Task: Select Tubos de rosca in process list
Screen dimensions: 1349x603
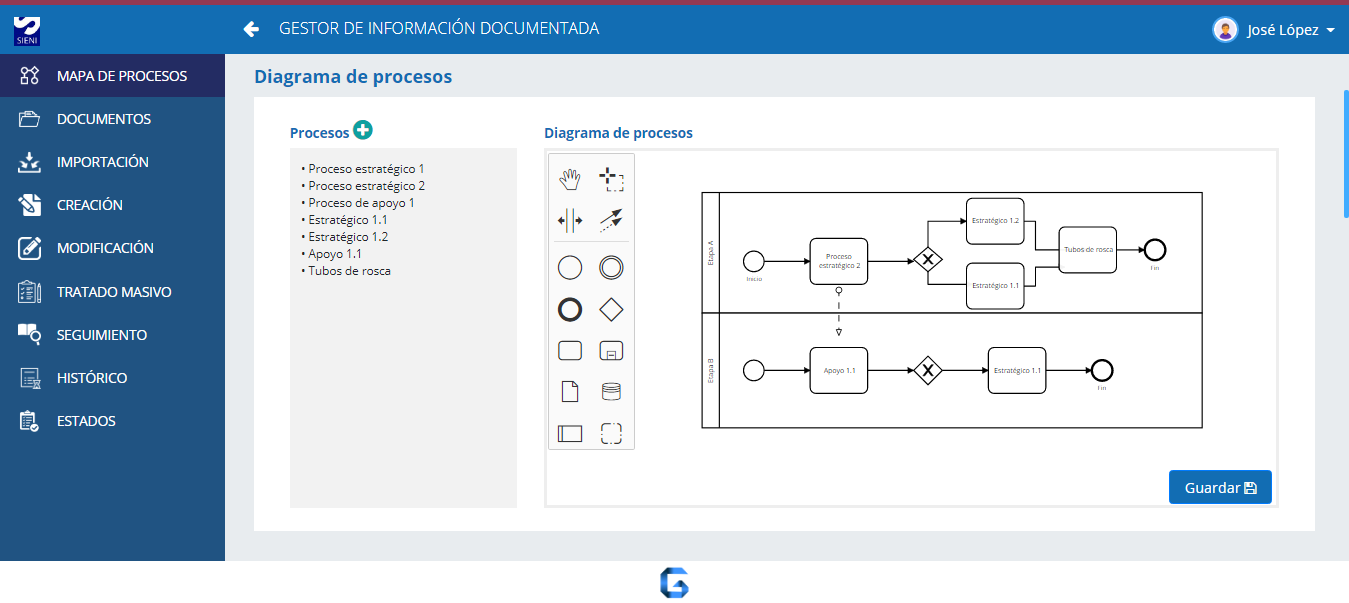Action: coord(349,271)
